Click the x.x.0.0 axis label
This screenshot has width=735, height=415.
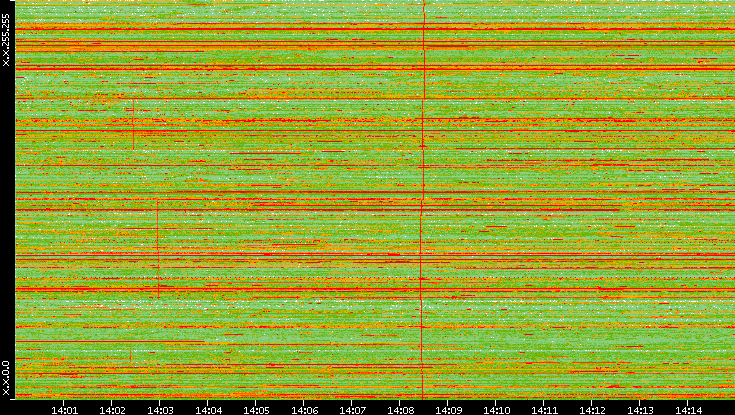(6, 378)
